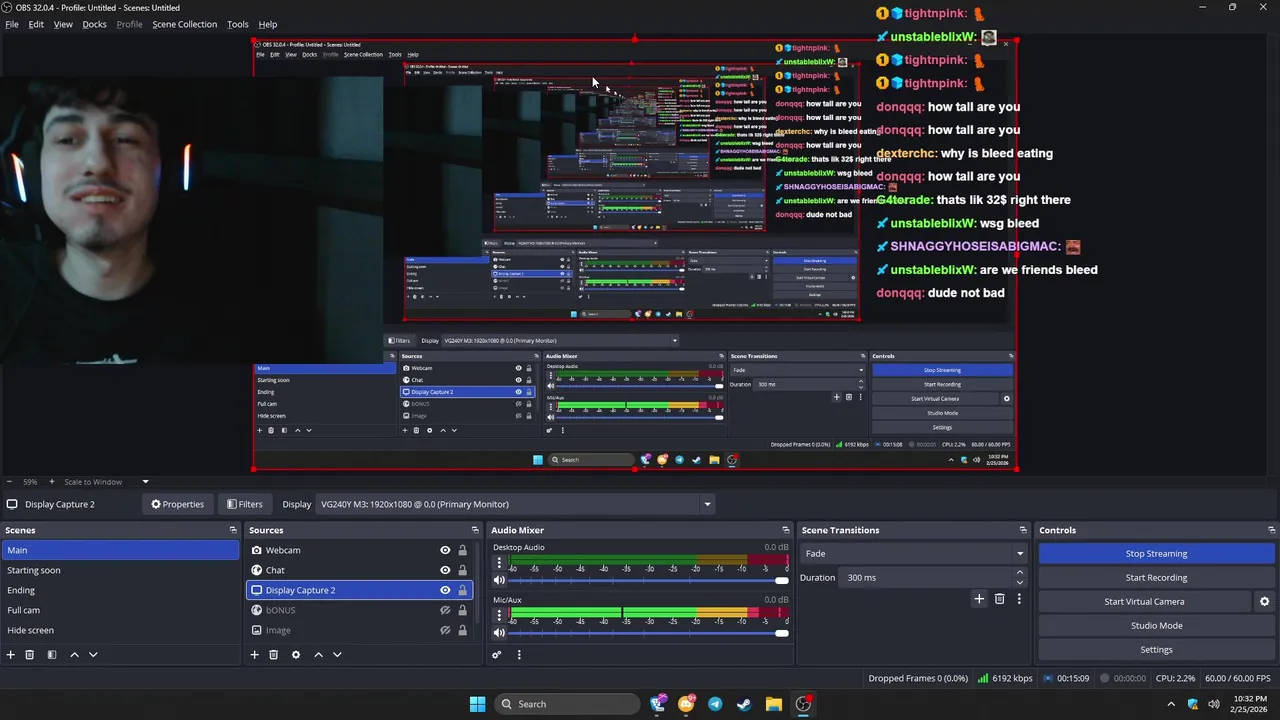Screen dimensions: 1280x720
Task: Zoom out preview with minus icon
Action: [x=9, y=482]
